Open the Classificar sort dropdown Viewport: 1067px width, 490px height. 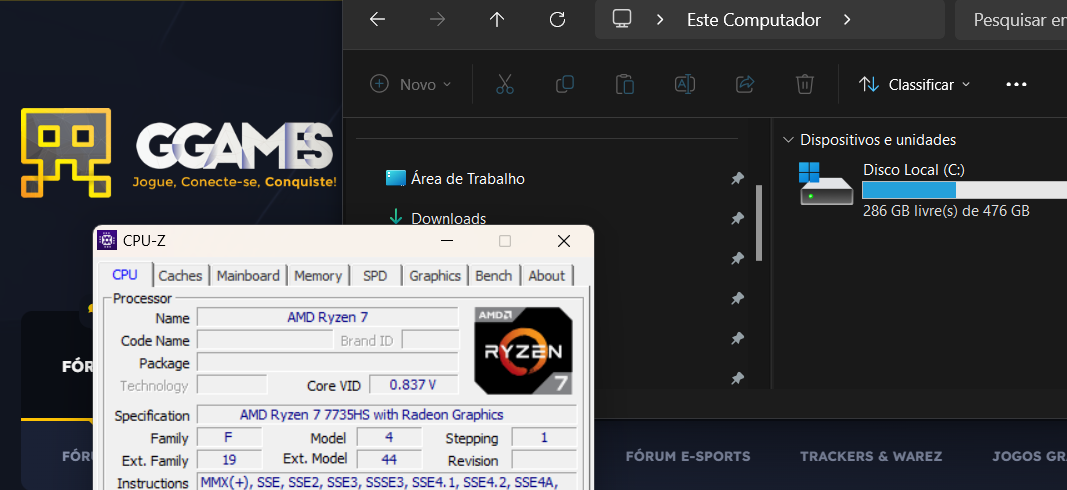(x=915, y=85)
